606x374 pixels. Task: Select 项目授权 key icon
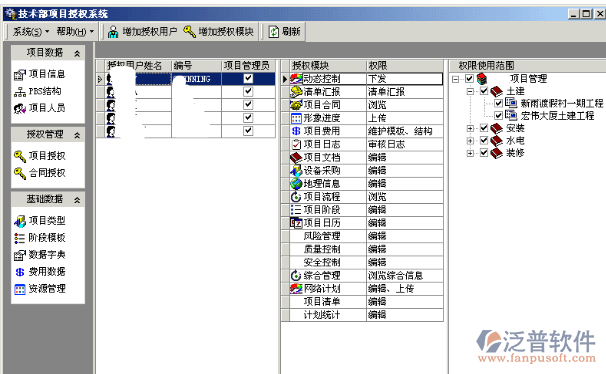(20, 156)
